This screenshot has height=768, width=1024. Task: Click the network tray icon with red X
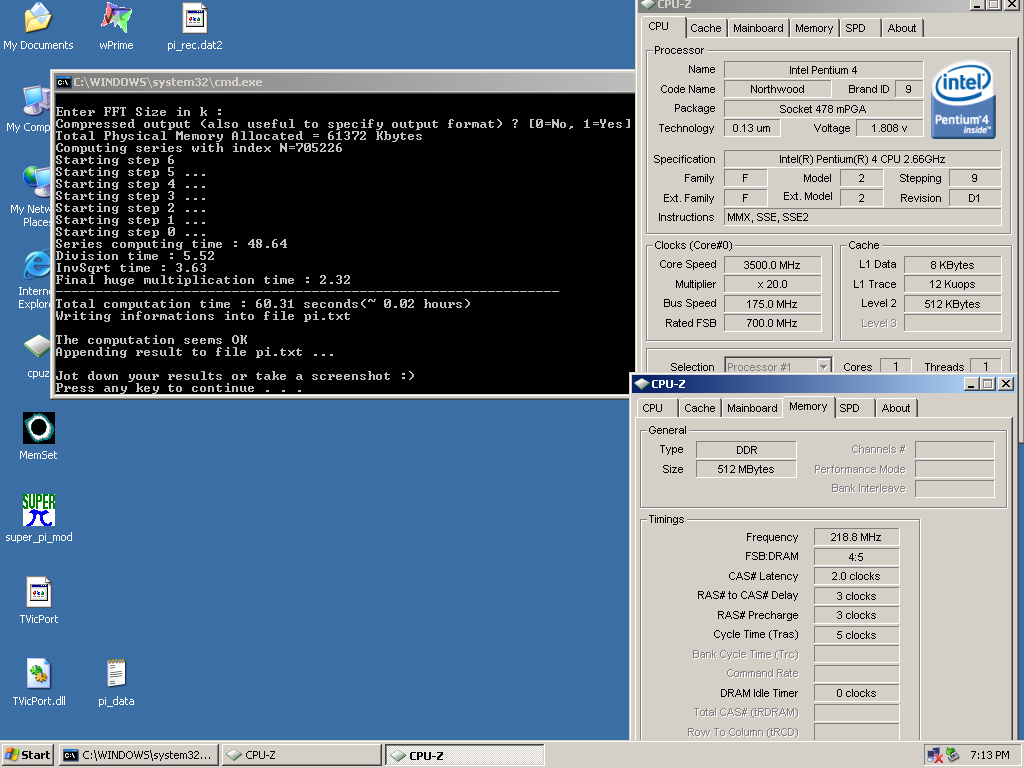point(935,755)
